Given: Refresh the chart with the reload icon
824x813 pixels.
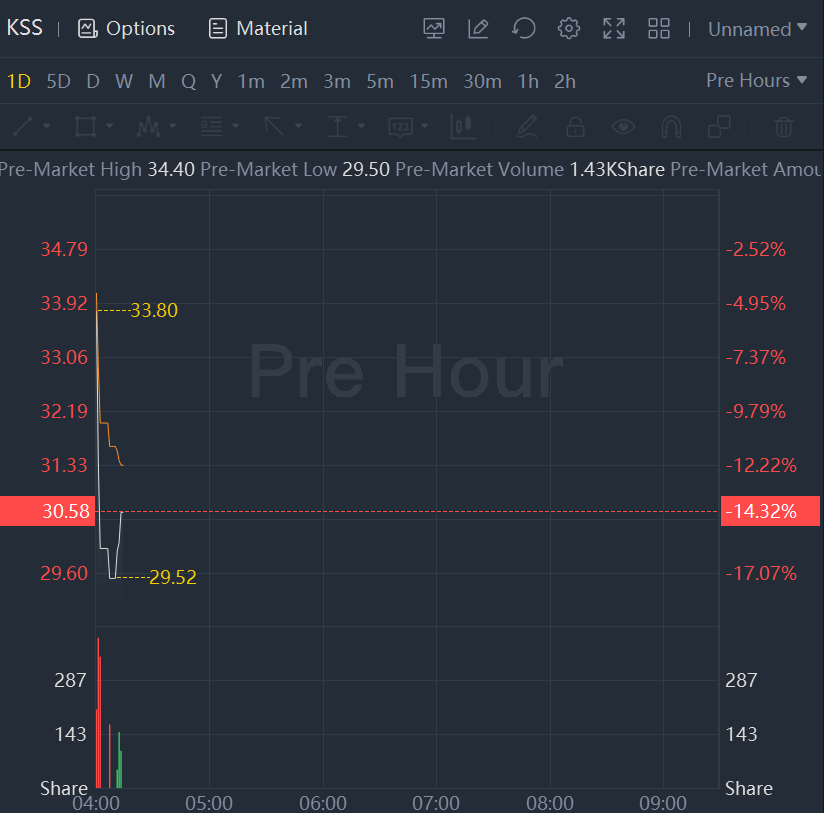Looking at the screenshot, I should (524, 29).
